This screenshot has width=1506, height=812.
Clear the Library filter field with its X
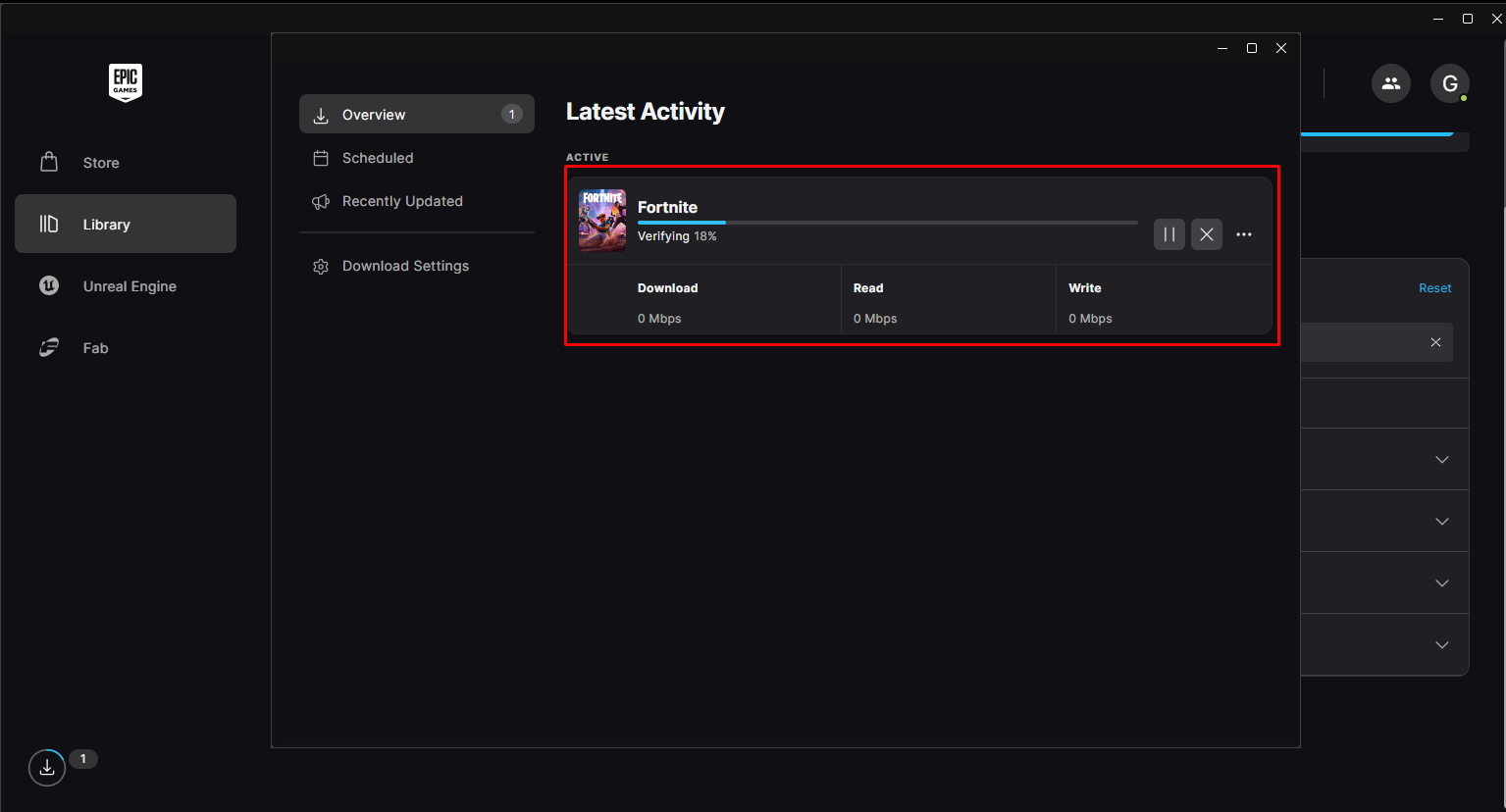coord(1435,342)
